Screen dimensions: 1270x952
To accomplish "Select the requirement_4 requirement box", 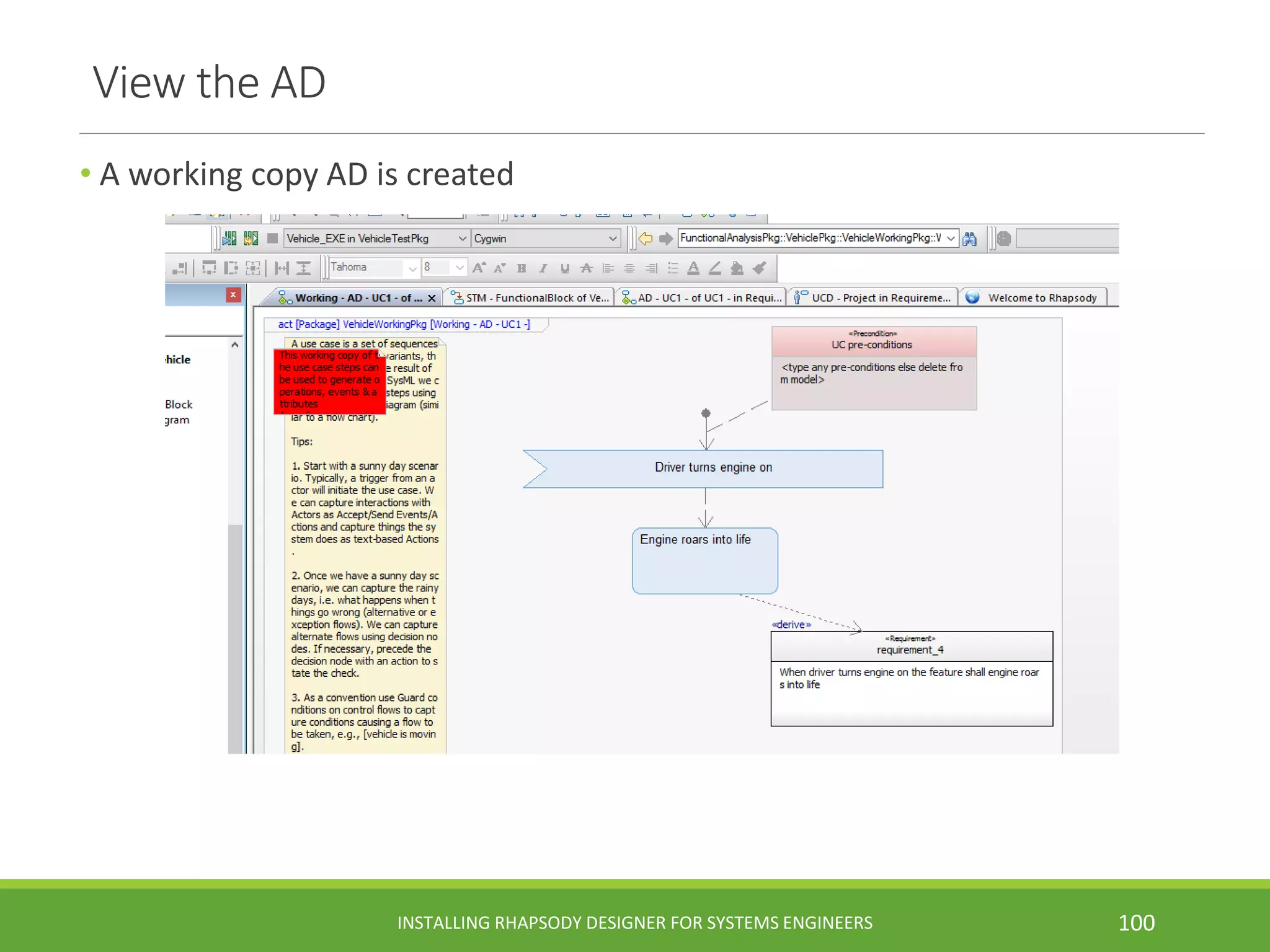I will (x=912, y=679).
